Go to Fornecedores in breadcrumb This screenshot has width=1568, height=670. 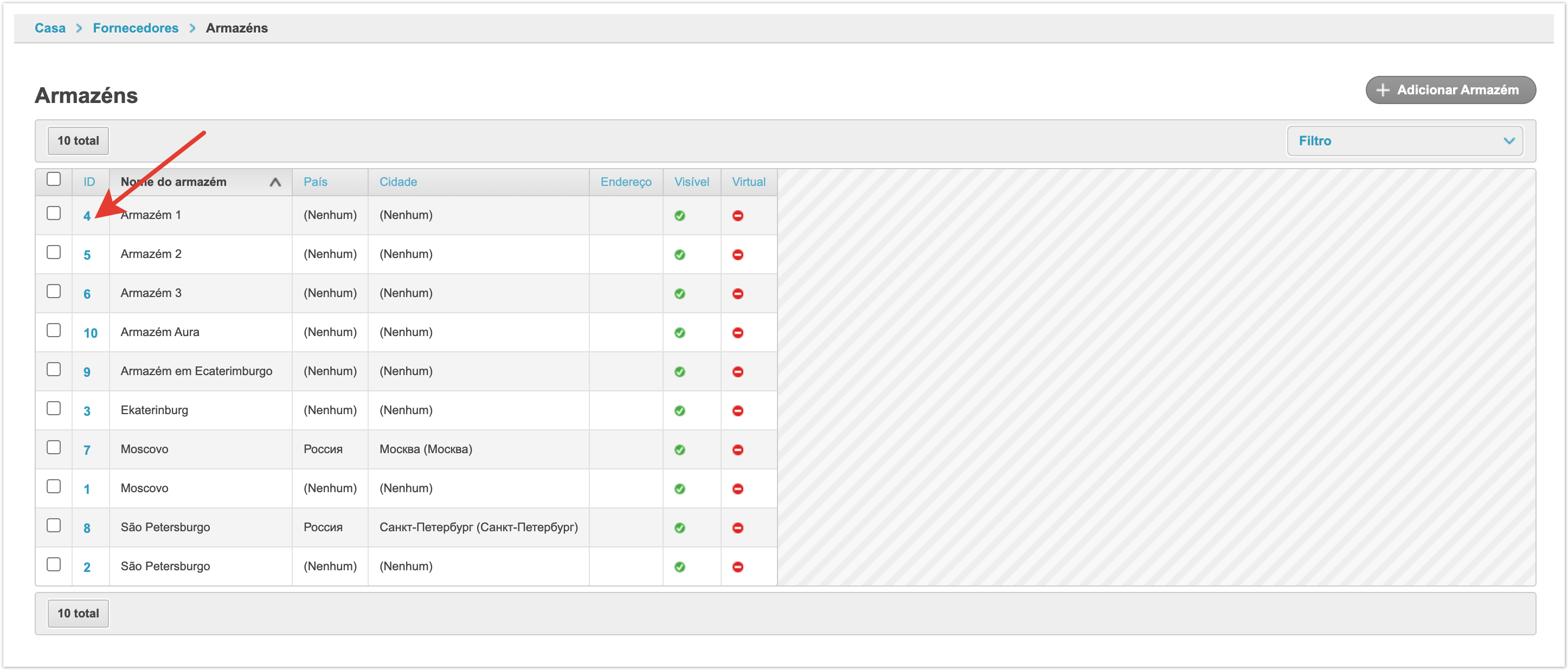[x=135, y=28]
